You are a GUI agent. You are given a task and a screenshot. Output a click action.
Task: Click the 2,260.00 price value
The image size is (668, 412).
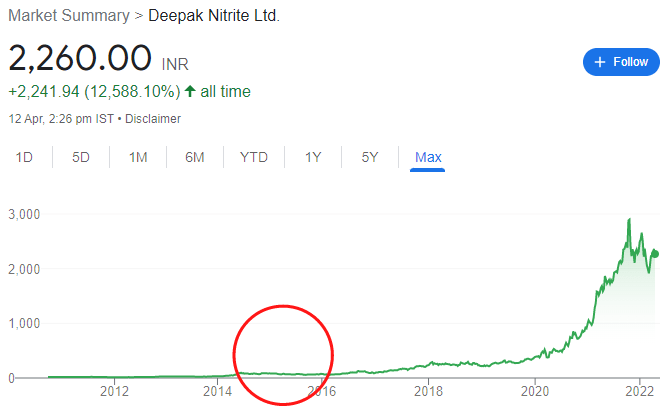[80, 58]
